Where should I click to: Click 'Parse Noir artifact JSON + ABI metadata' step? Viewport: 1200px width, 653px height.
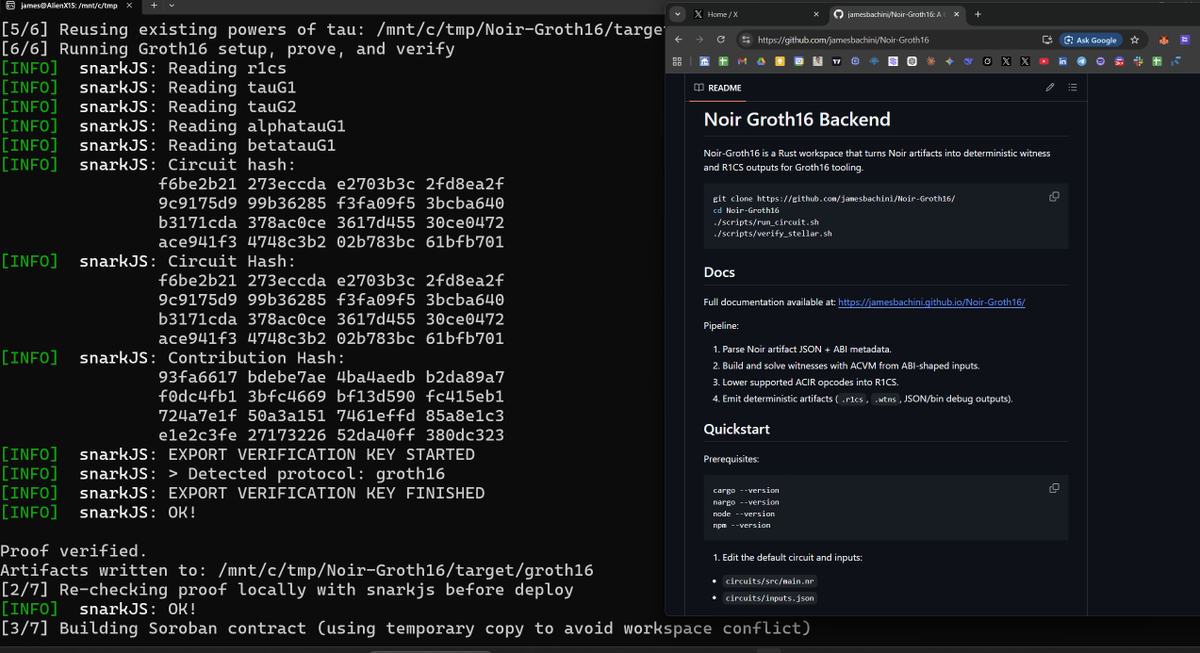pyautogui.click(x=808, y=349)
